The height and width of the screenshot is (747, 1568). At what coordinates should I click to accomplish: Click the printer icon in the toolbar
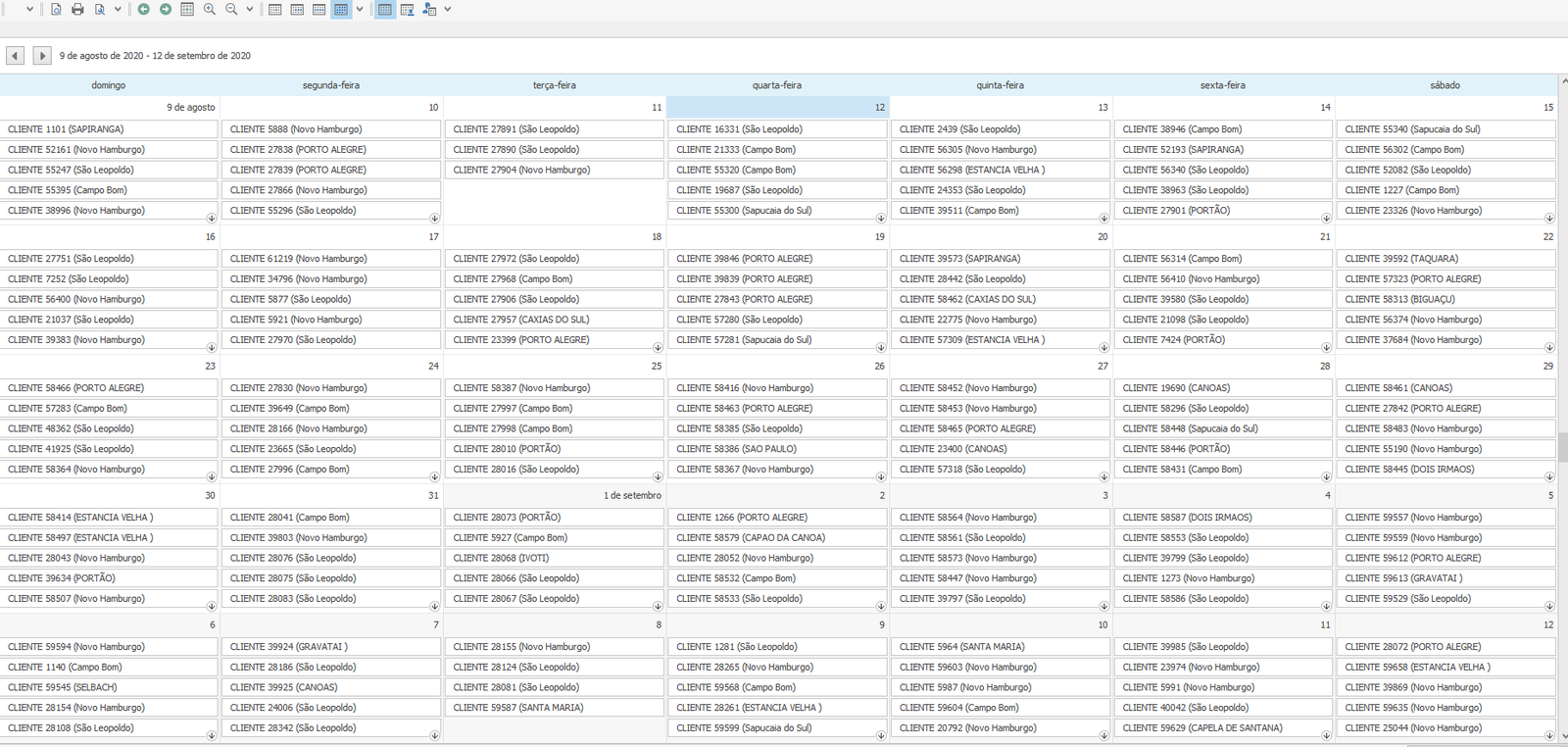pyautogui.click(x=77, y=10)
